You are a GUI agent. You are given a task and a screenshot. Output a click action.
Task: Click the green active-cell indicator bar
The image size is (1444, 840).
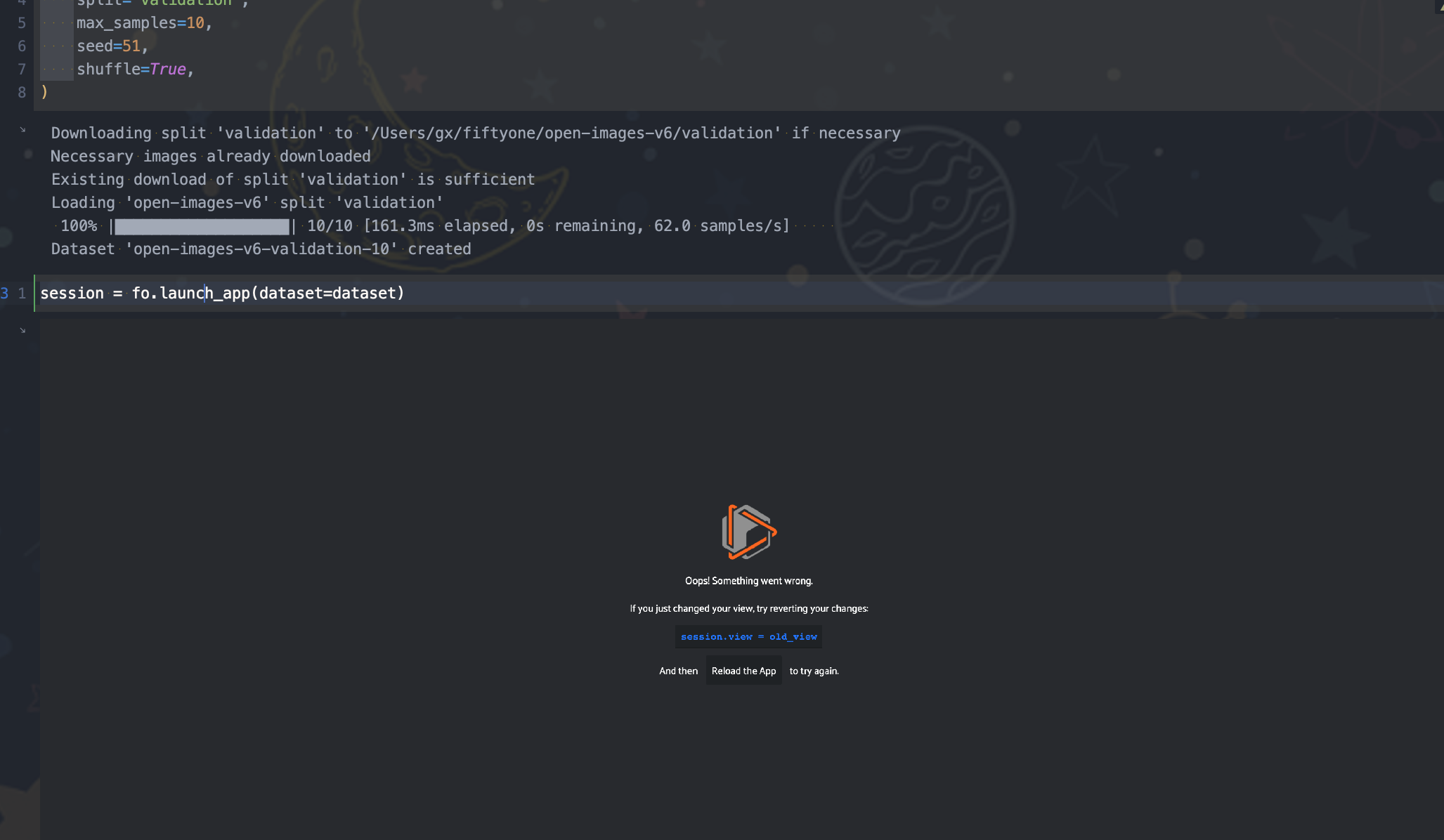(x=34, y=293)
